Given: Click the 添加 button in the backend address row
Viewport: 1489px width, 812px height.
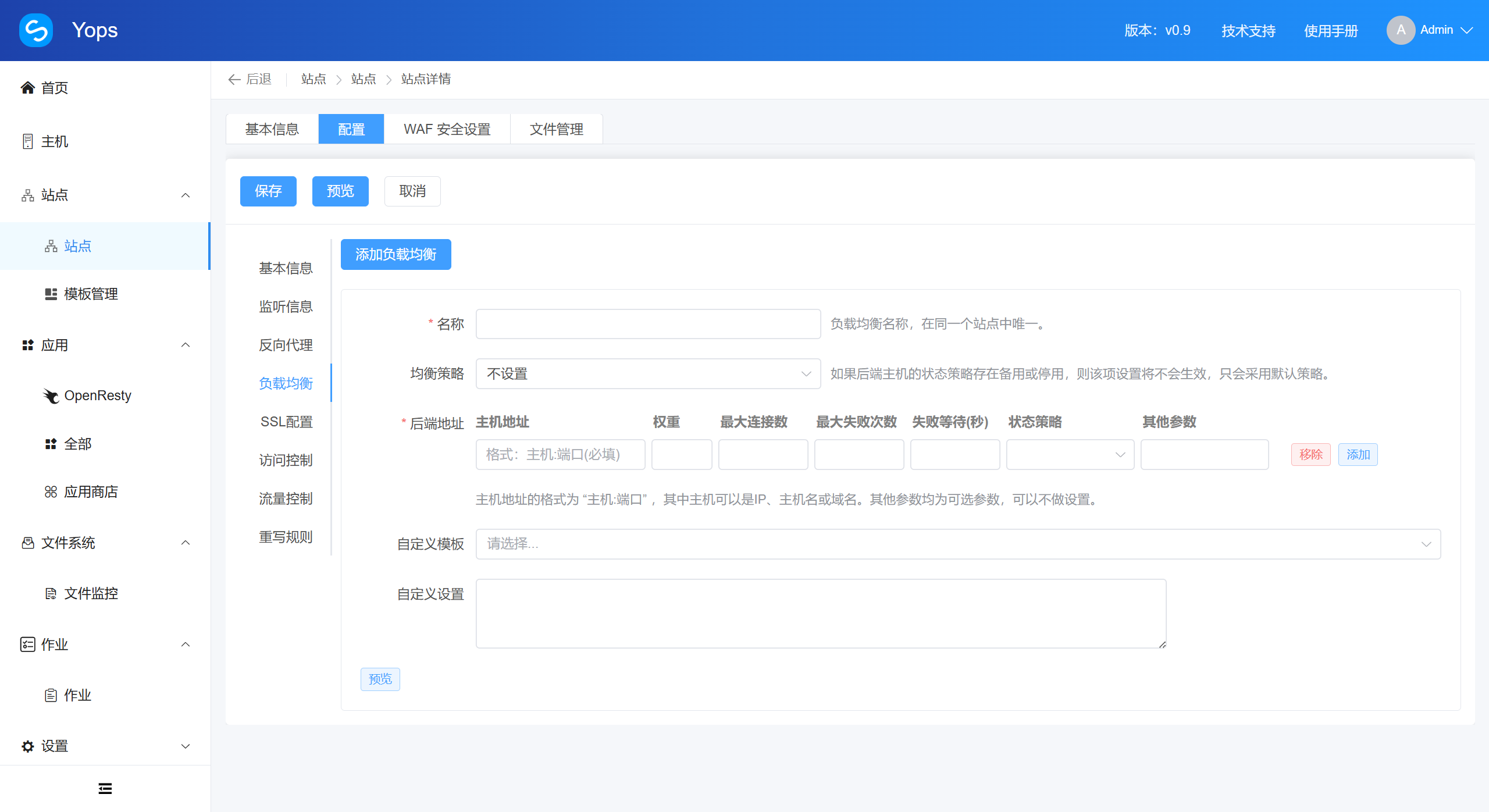Looking at the screenshot, I should (1358, 454).
